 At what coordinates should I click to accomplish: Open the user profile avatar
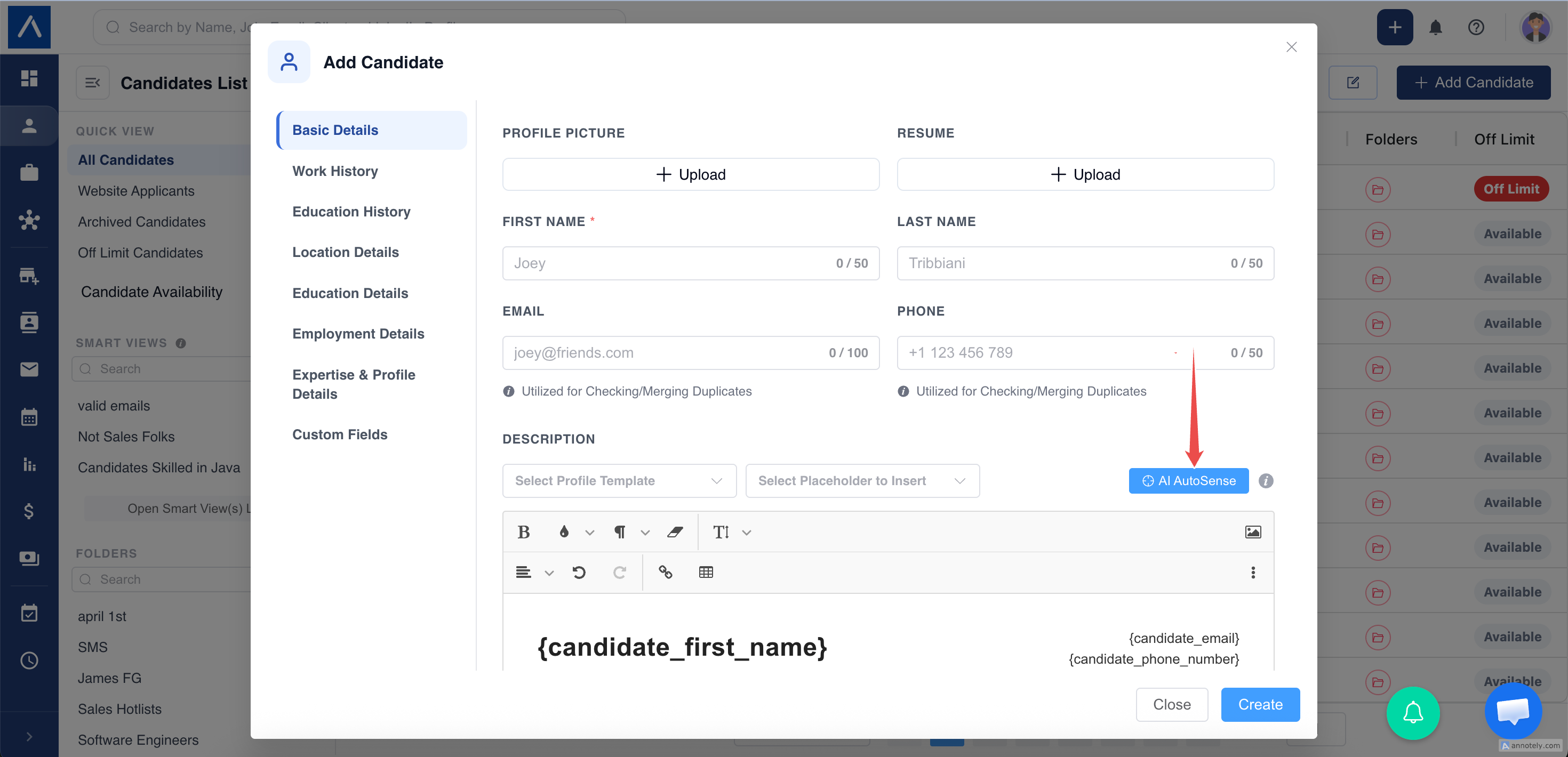(x=1536, y=27)
